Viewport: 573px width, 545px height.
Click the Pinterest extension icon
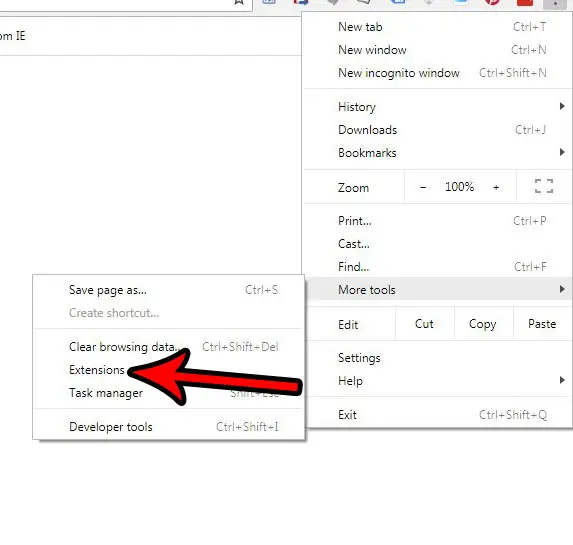tap(492, 2)
